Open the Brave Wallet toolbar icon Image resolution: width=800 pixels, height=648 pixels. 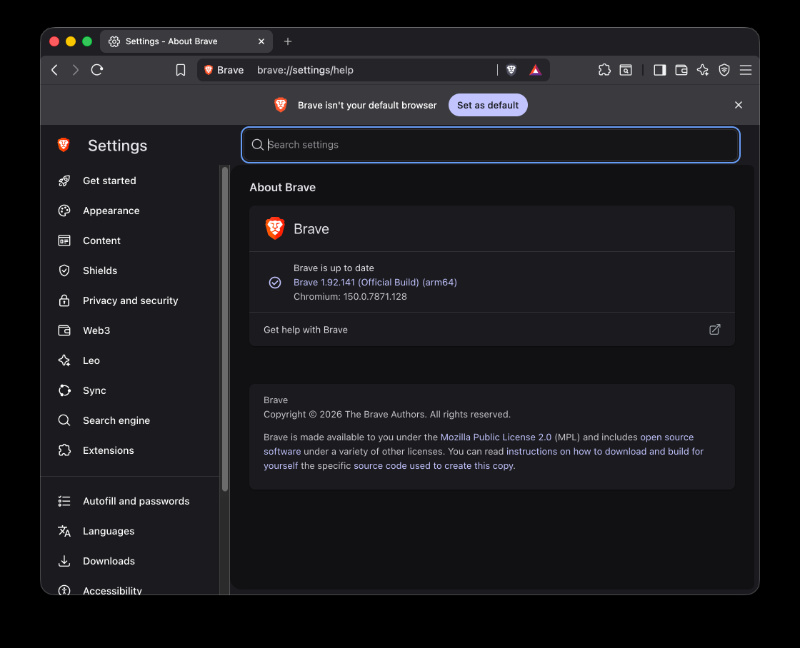tap(681, 70)
